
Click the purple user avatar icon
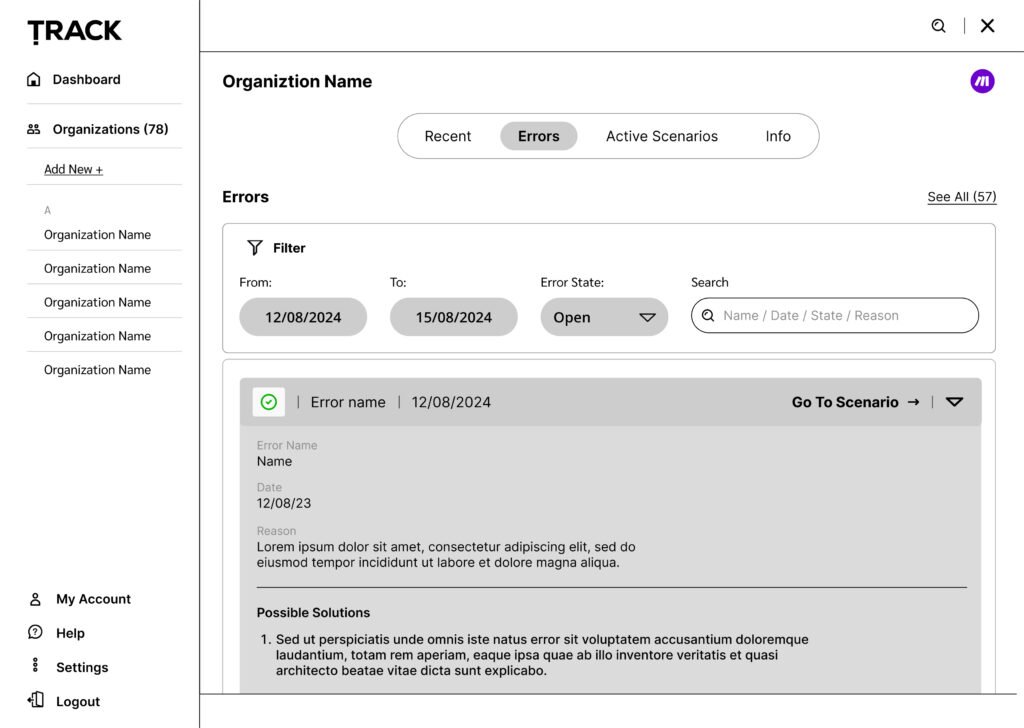tap(982, 82)
